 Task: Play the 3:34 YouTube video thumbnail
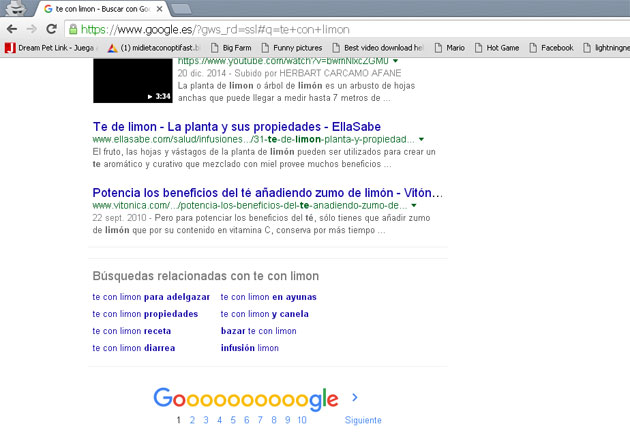pyautogui.click(x=133, y=80)
